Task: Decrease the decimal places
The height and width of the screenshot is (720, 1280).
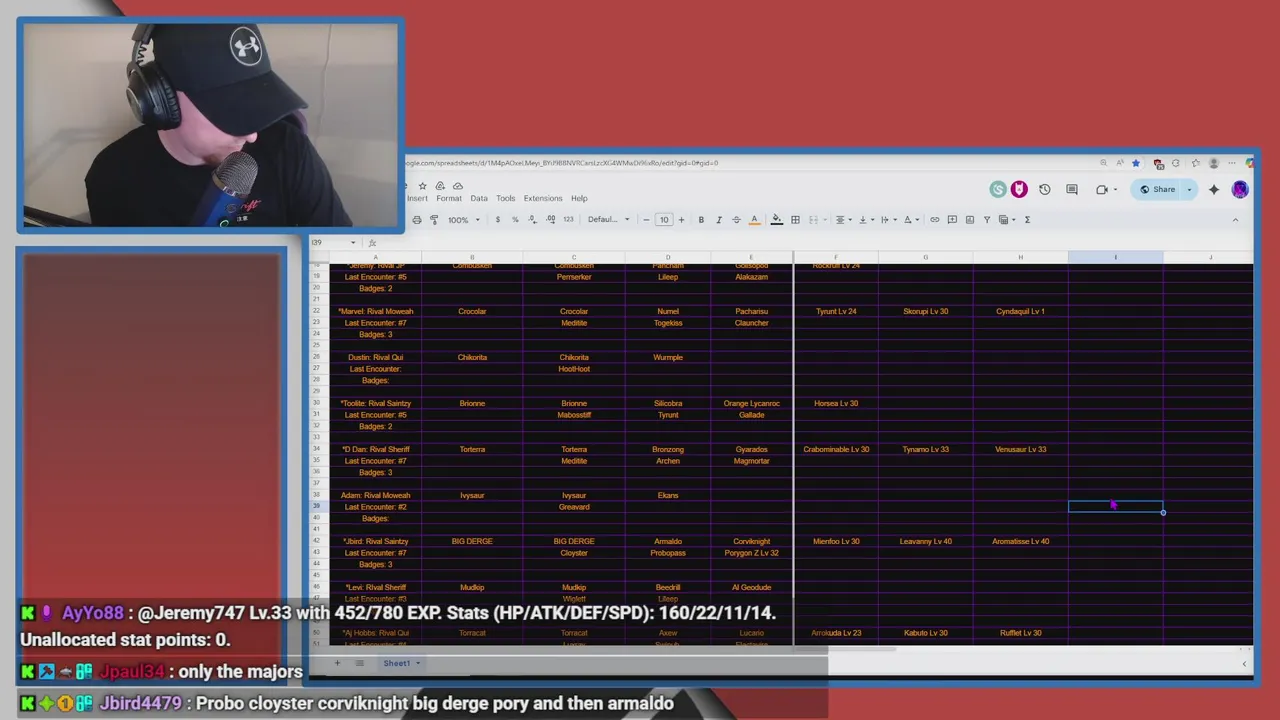Action: [x=533, y=220]
